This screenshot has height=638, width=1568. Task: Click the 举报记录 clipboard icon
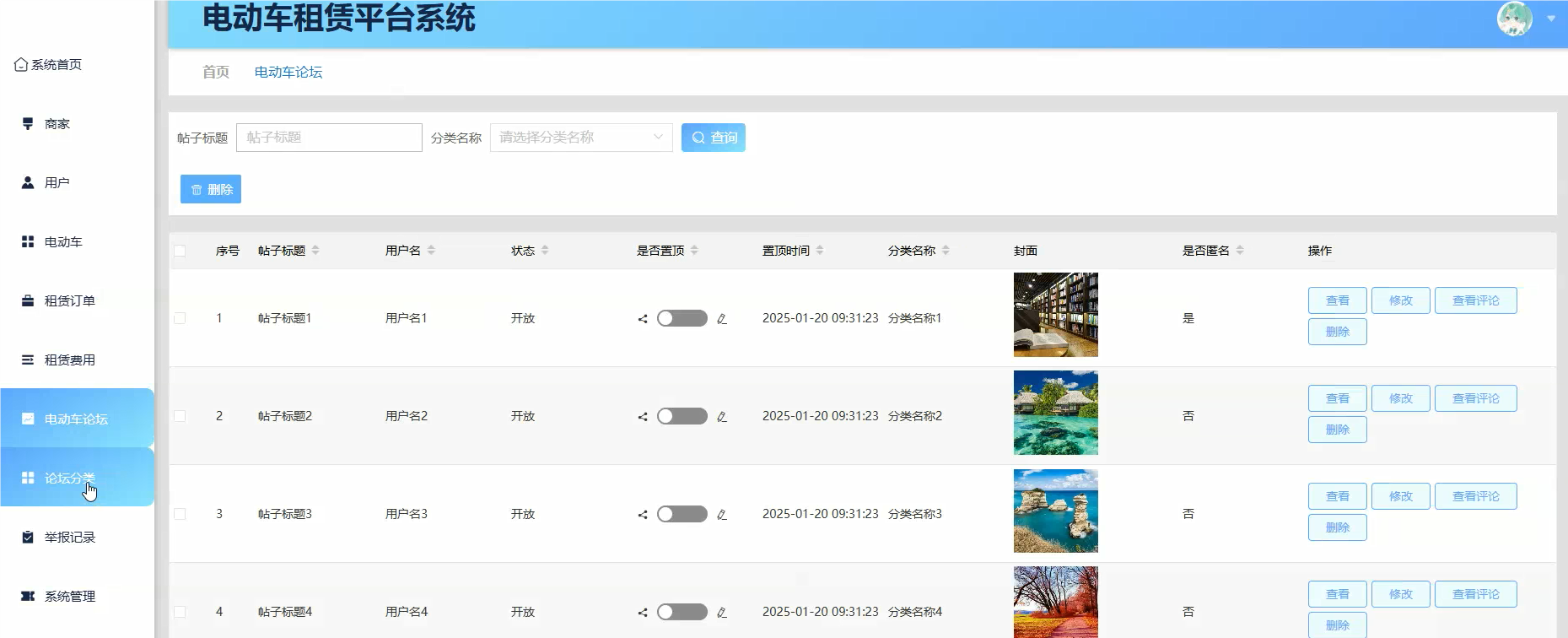click(x=28, y=538)
